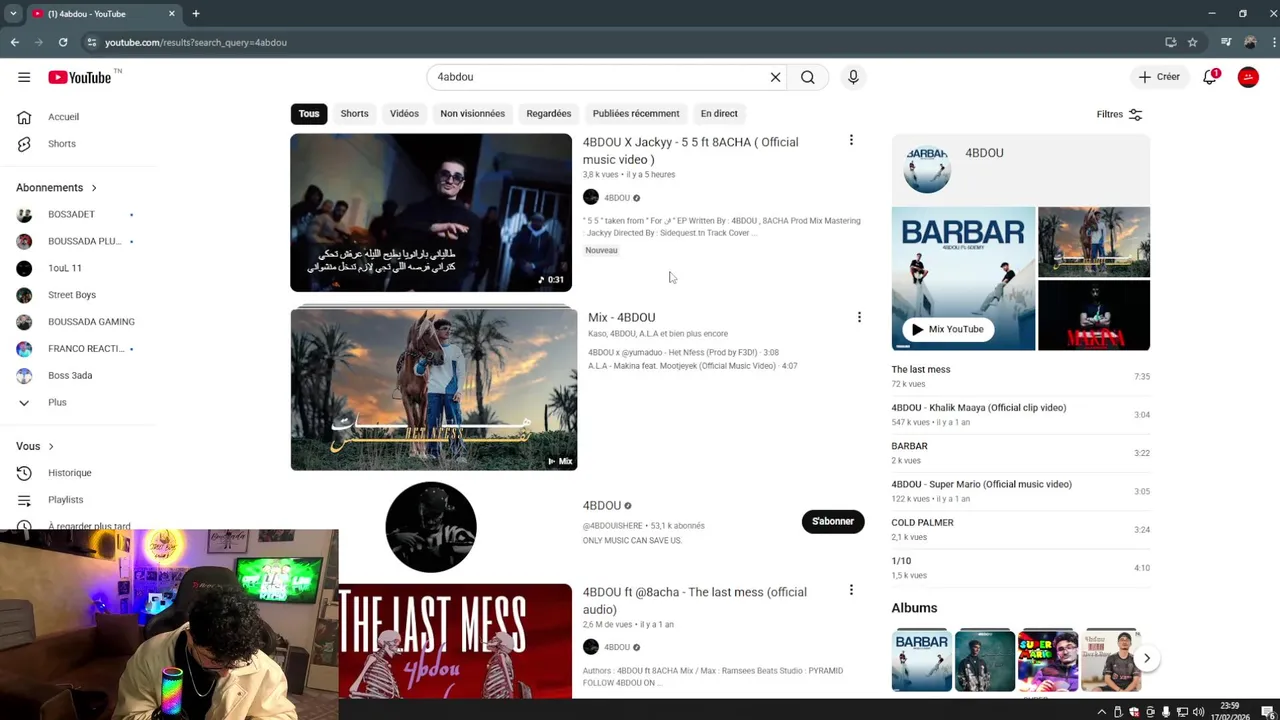Open the BARBAR cover in the side panel
Image resolution: width=1280 pixels, height=720 pixels.
(963, 279)
